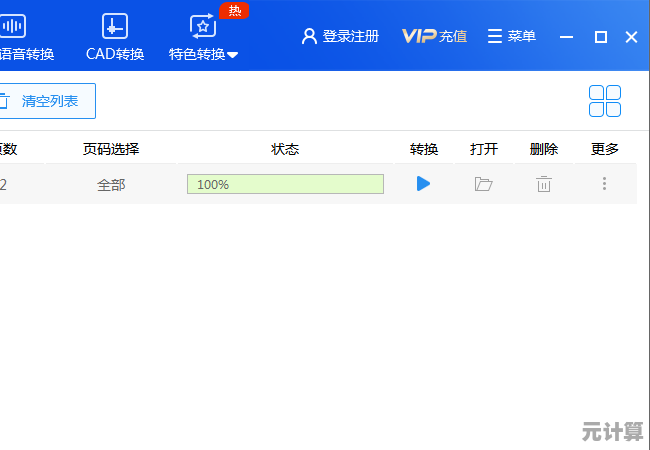This screenshot has height=450, width=650.
Task: Delete the file using the trash icon
Action: (543, 184)
